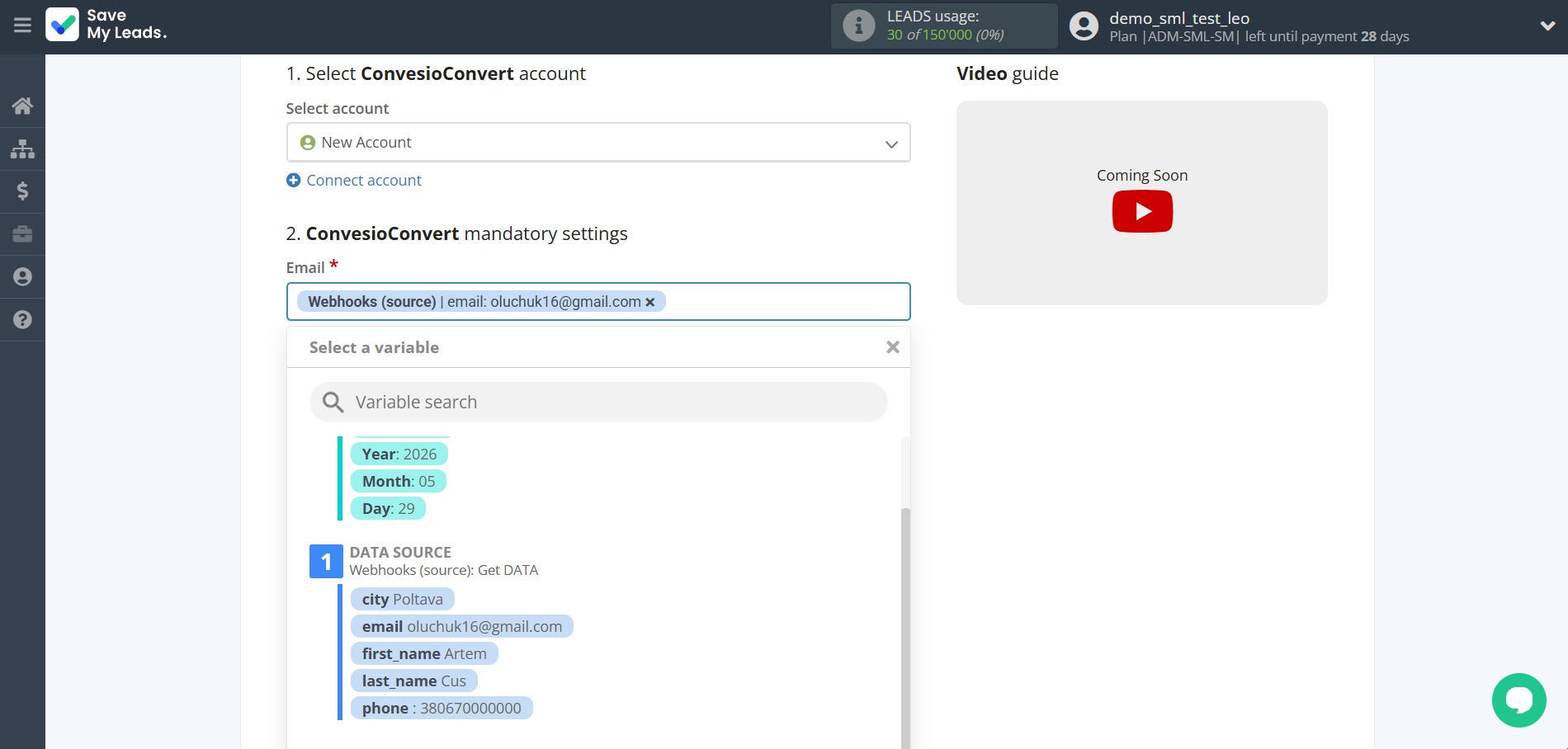This screenshot has height=749, width=1568.
Task: Select the Month: 05 variable
Action: click(x=399, y=481)
